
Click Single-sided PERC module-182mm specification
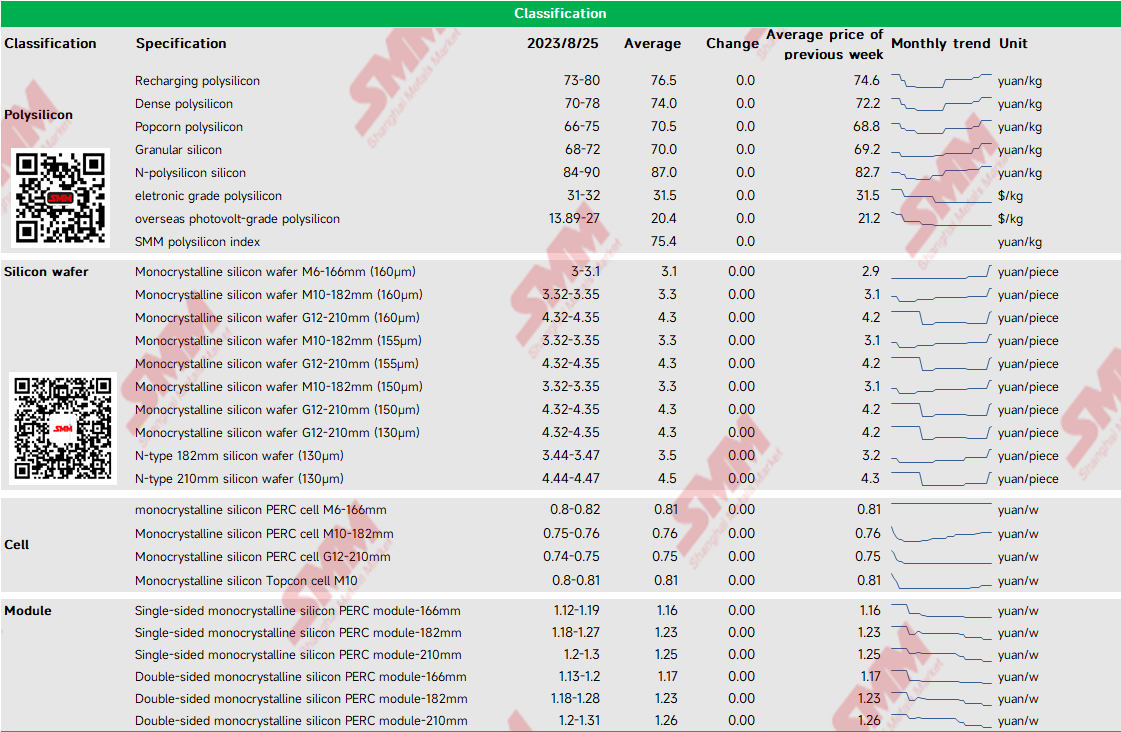[x=298, y=633]
